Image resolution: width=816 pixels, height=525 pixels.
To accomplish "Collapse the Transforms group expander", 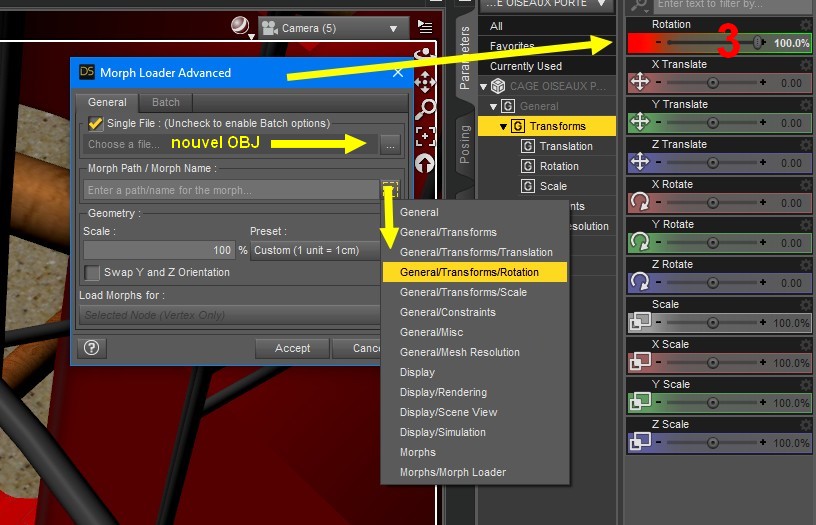I will pyautogui.click(x=503, y=126).
